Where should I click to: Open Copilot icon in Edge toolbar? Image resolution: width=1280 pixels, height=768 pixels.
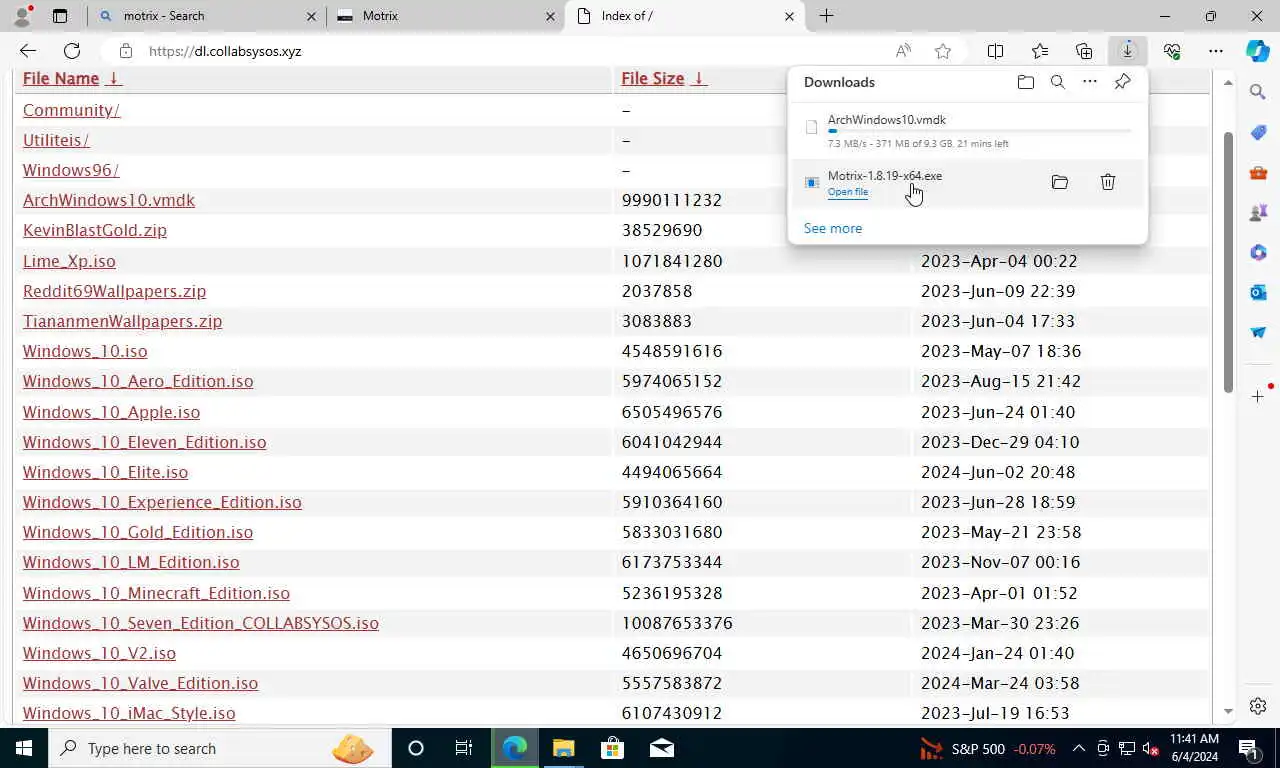pos(1258,51)
